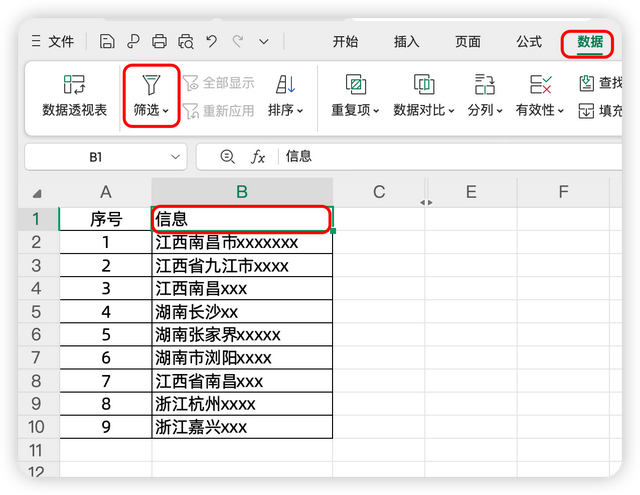Redo the last action
Viewport: 640px width, 495px height.
pyautogui.click(x=238, y=41)
